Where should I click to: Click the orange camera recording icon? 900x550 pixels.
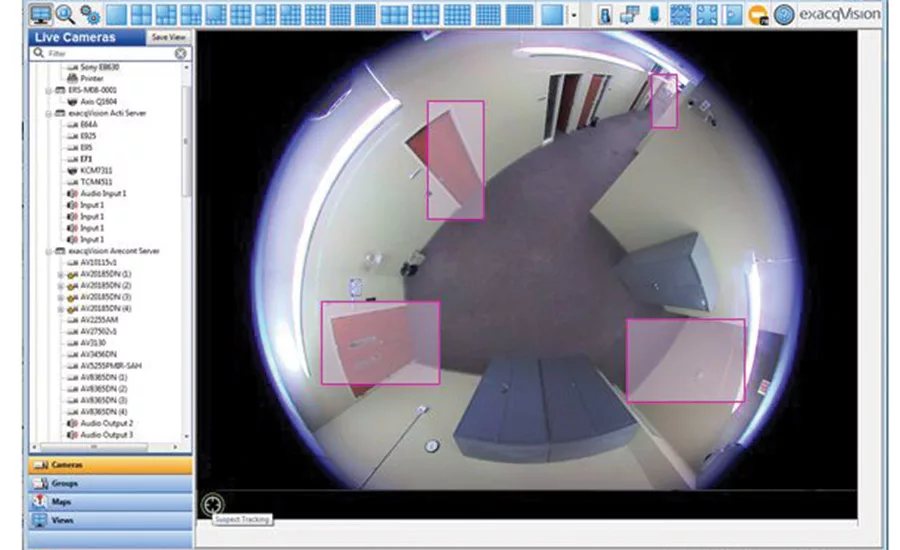(758, 15)
